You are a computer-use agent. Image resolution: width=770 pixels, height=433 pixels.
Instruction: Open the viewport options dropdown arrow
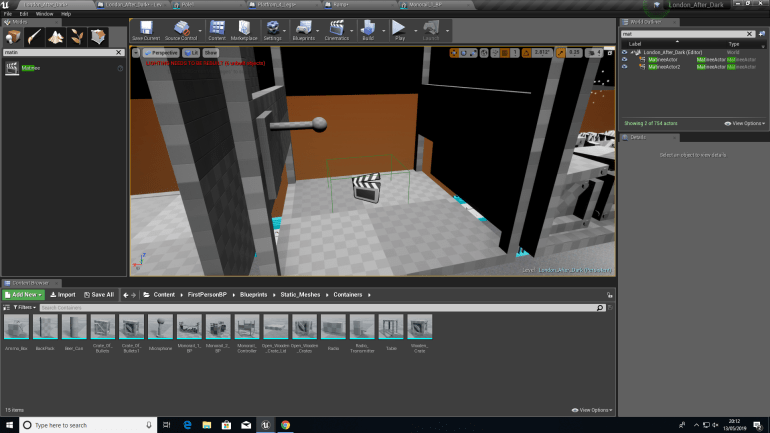click(x=136, y=53)
